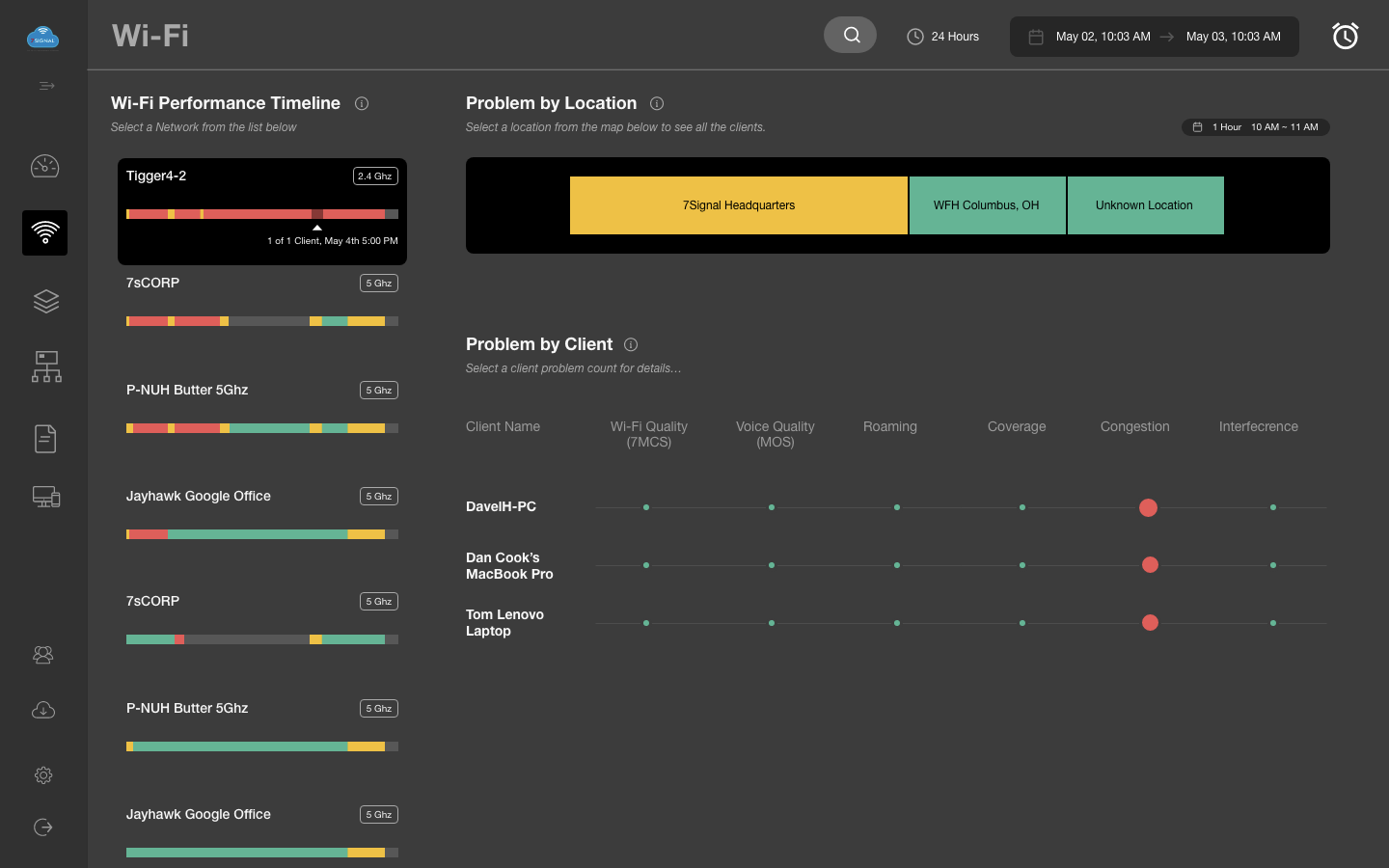1389x868 pixels.
Task: Click the Tigger4-2 timeline marker triangle
Action: click(317, 228)
